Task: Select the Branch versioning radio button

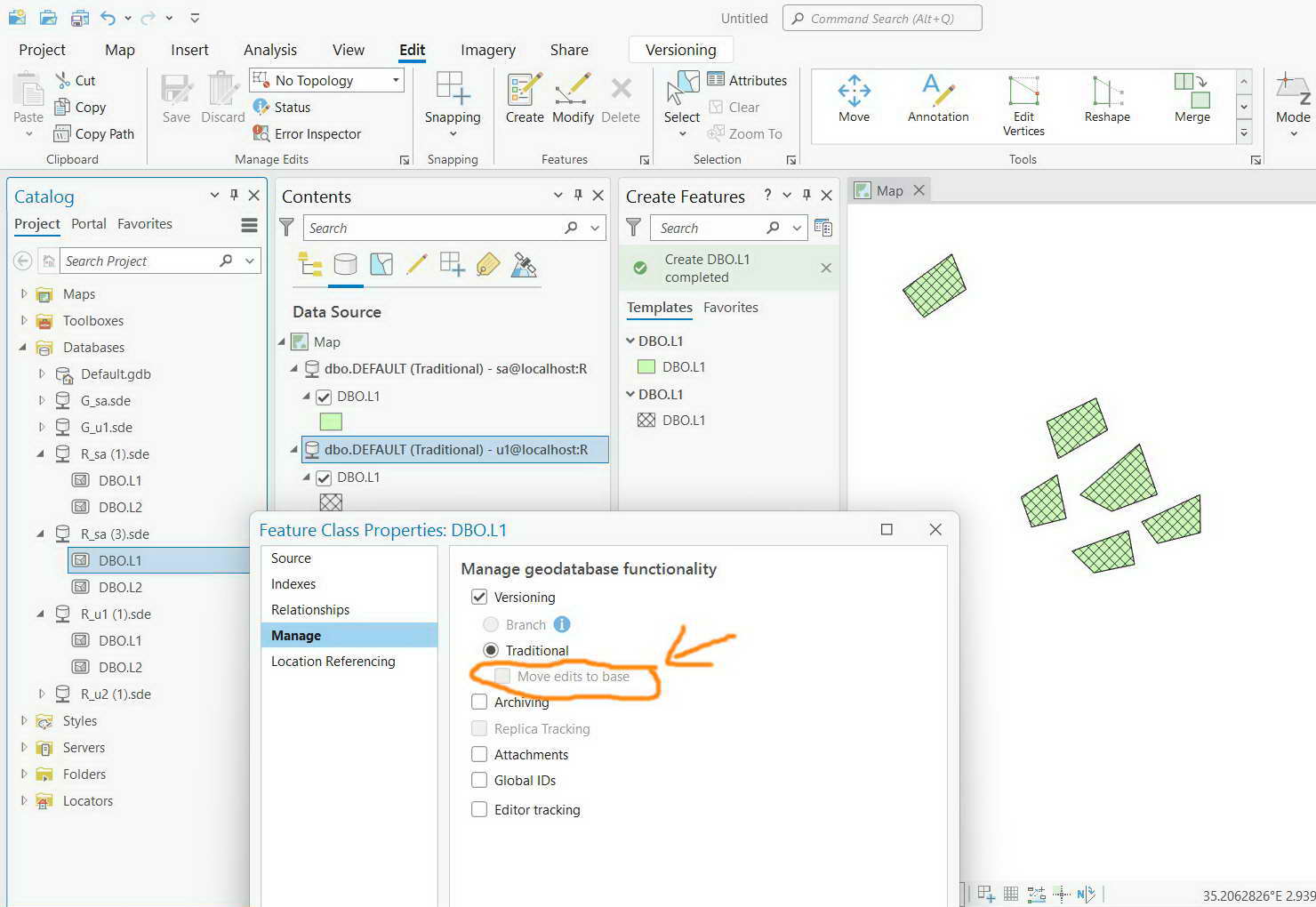Action: click(x=490, y=624)
